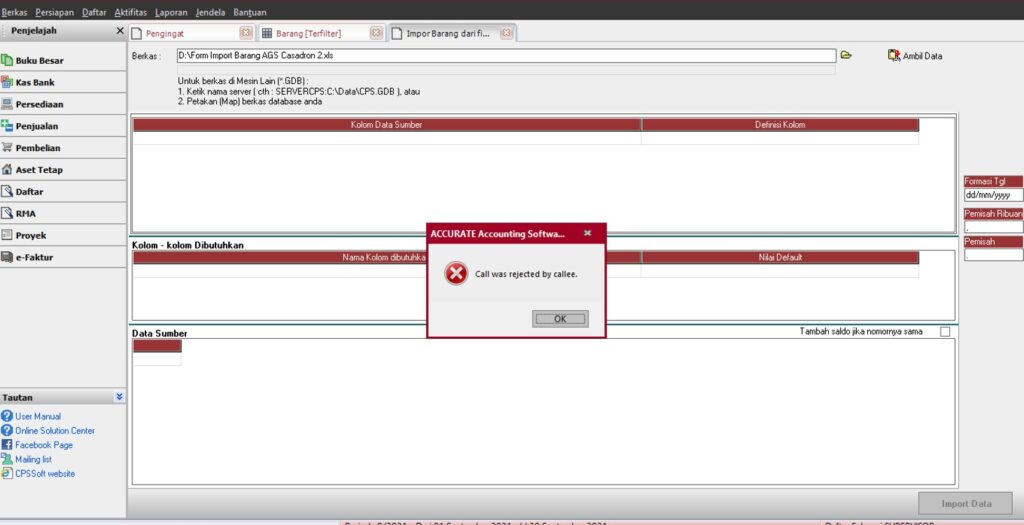Open Persediaan module
Screen dimensions: 1024x525
tap(63, 104)
